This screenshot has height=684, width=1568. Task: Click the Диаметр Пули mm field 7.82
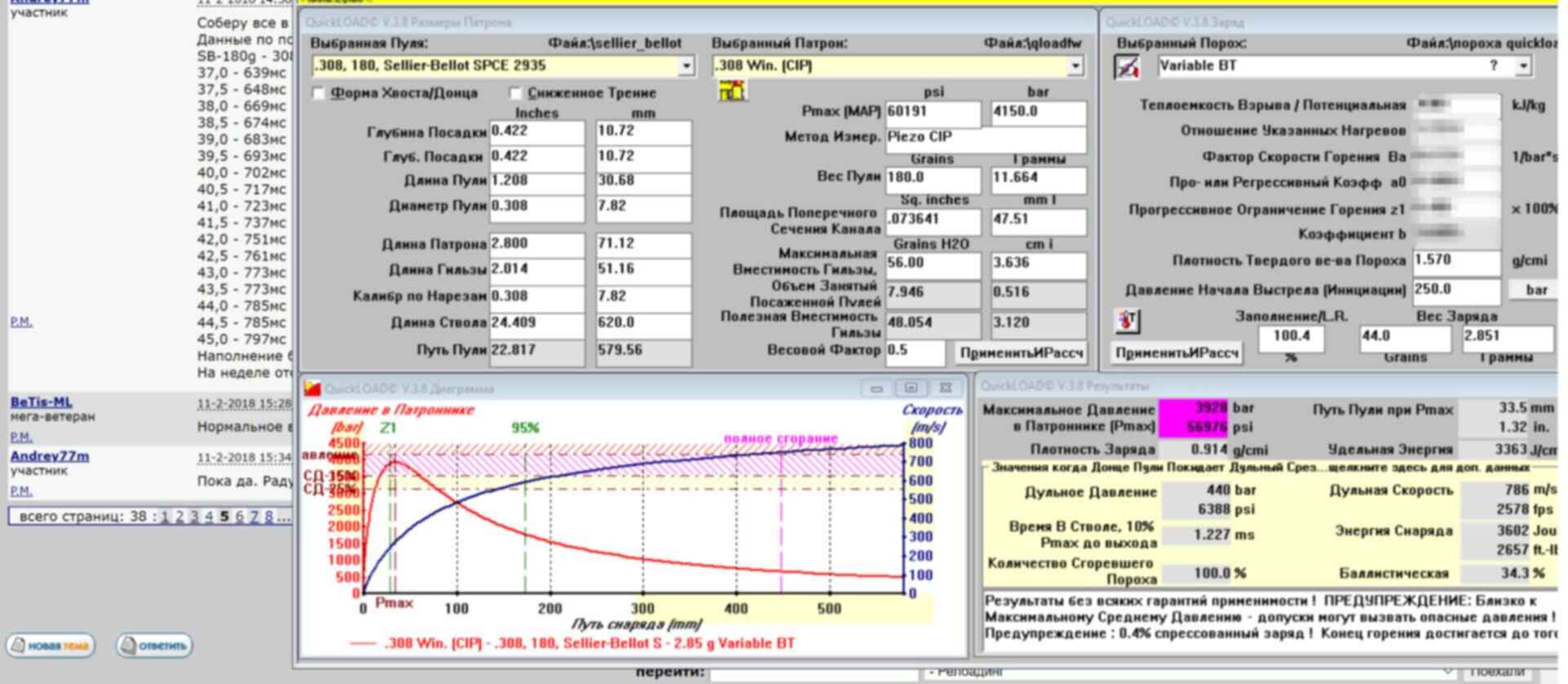point(644,207)
